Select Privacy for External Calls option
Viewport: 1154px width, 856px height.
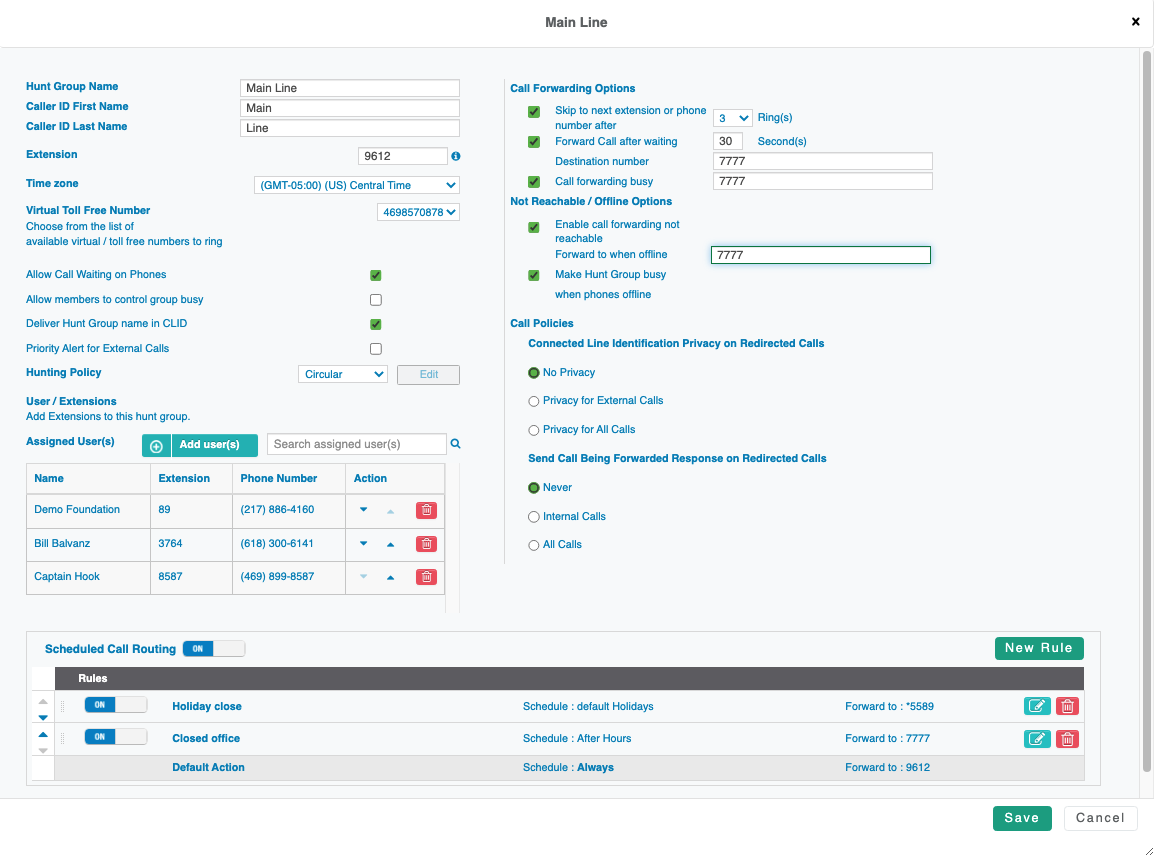(x=534, y=401)
